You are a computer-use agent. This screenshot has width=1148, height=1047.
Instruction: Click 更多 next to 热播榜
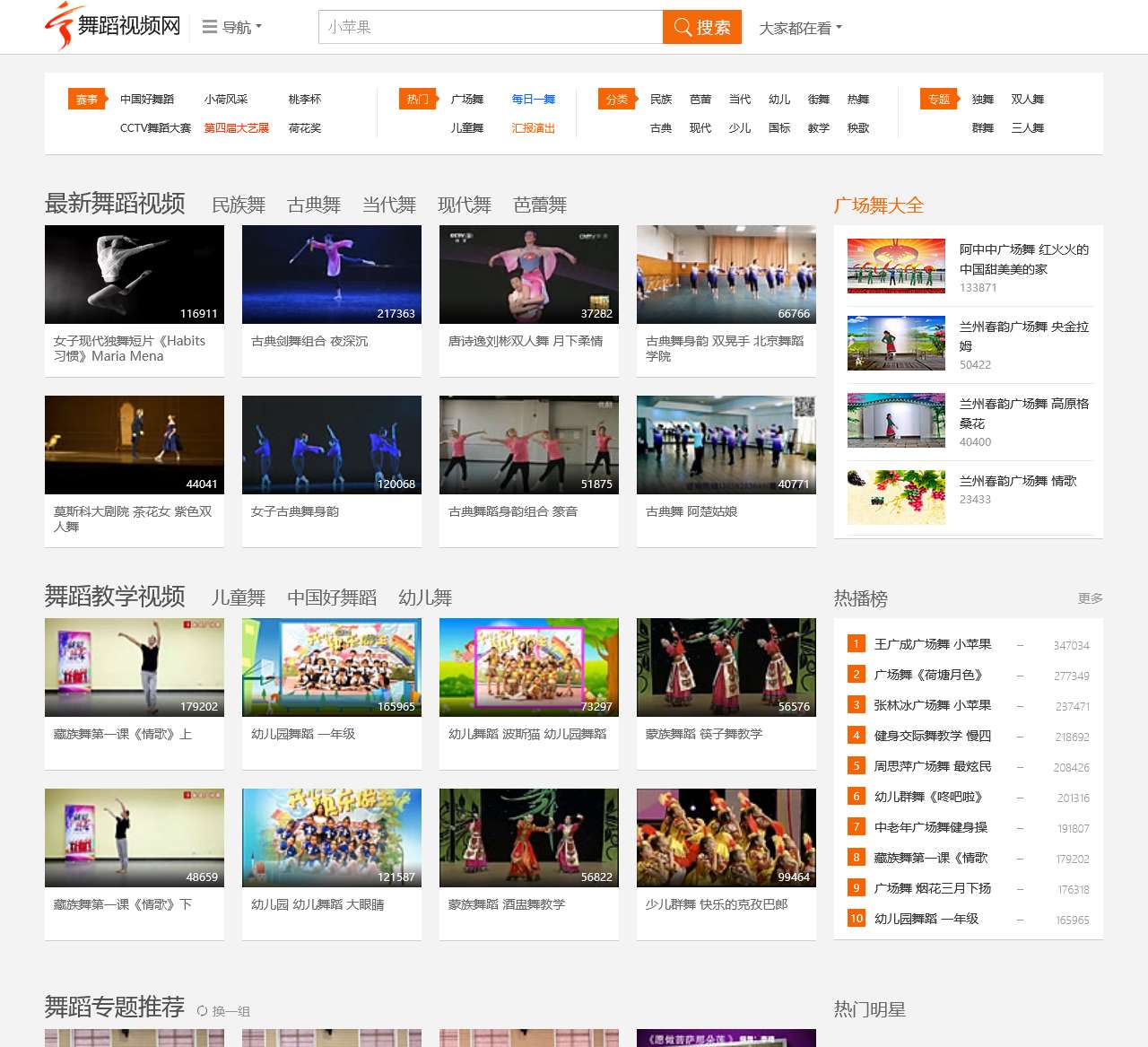click(1090, 598)
